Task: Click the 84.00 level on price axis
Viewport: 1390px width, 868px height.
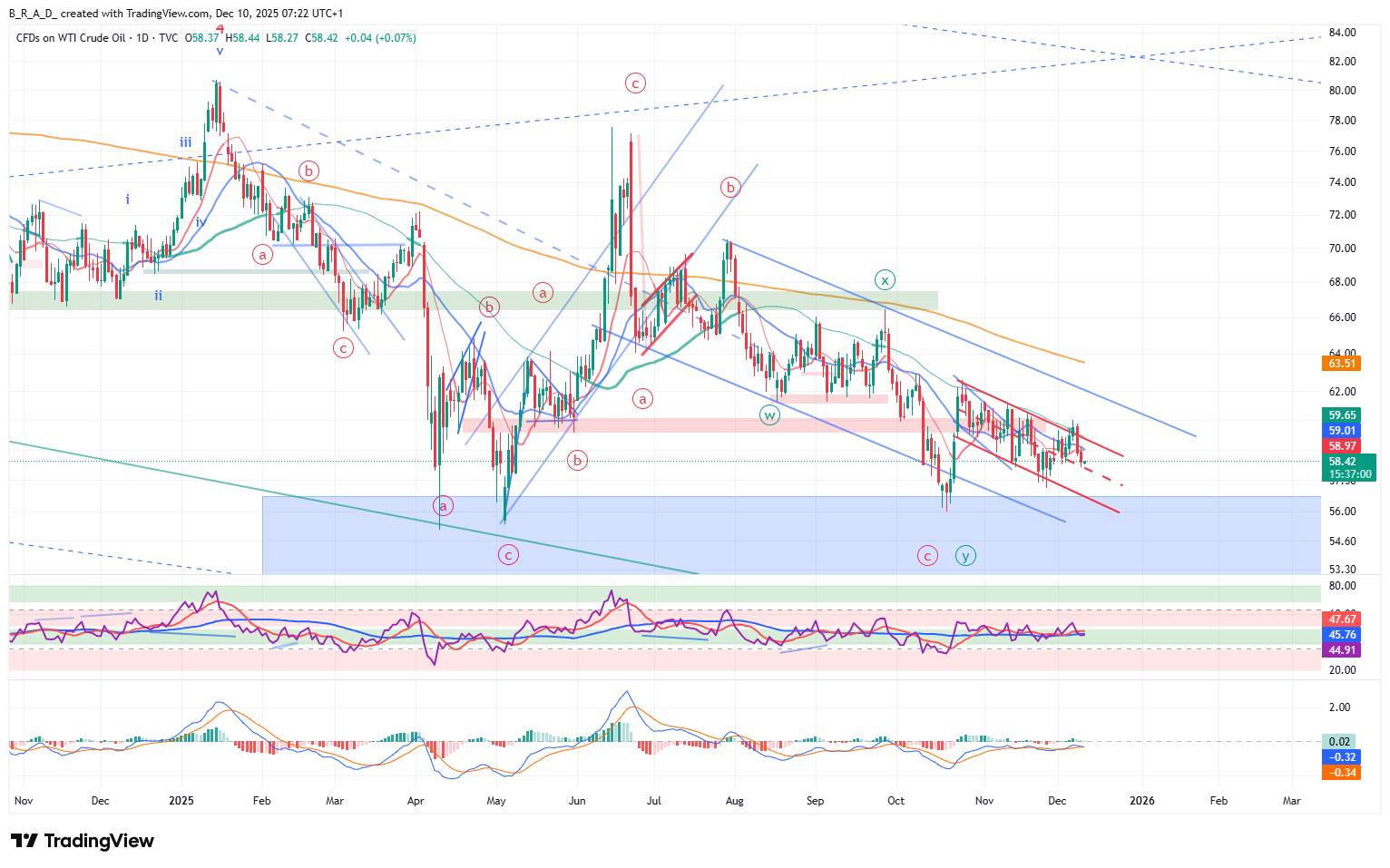Action: 1342,33
